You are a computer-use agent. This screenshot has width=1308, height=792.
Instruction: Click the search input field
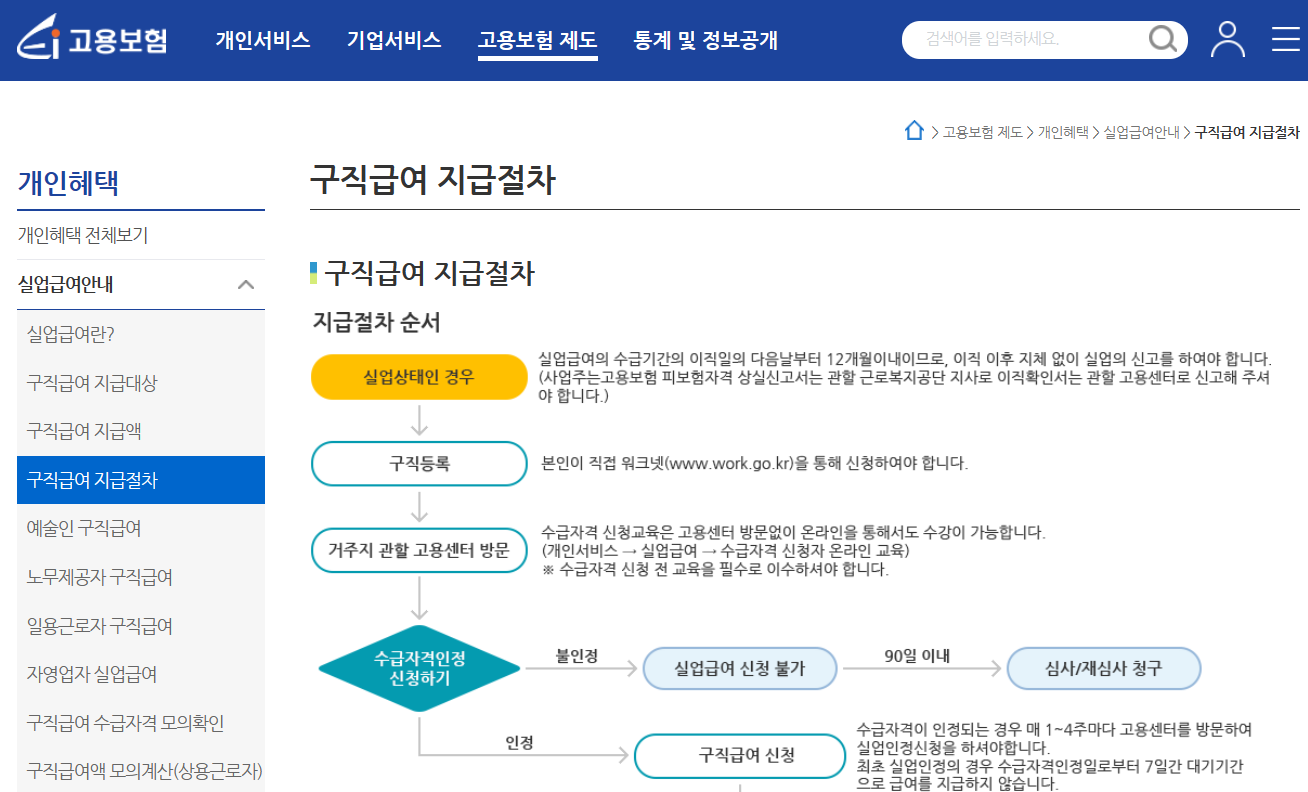1020,40
